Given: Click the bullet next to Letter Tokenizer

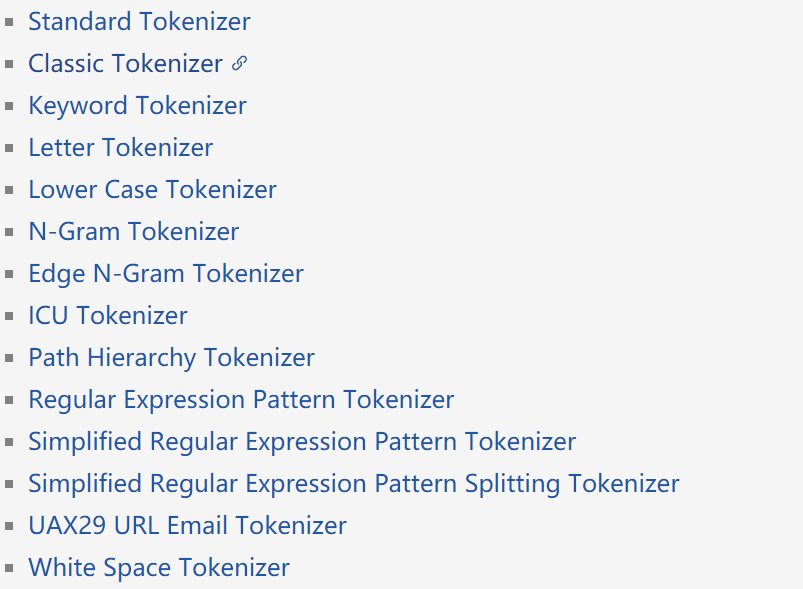Looking at the screenshot, I should click(x=10, y=147).
